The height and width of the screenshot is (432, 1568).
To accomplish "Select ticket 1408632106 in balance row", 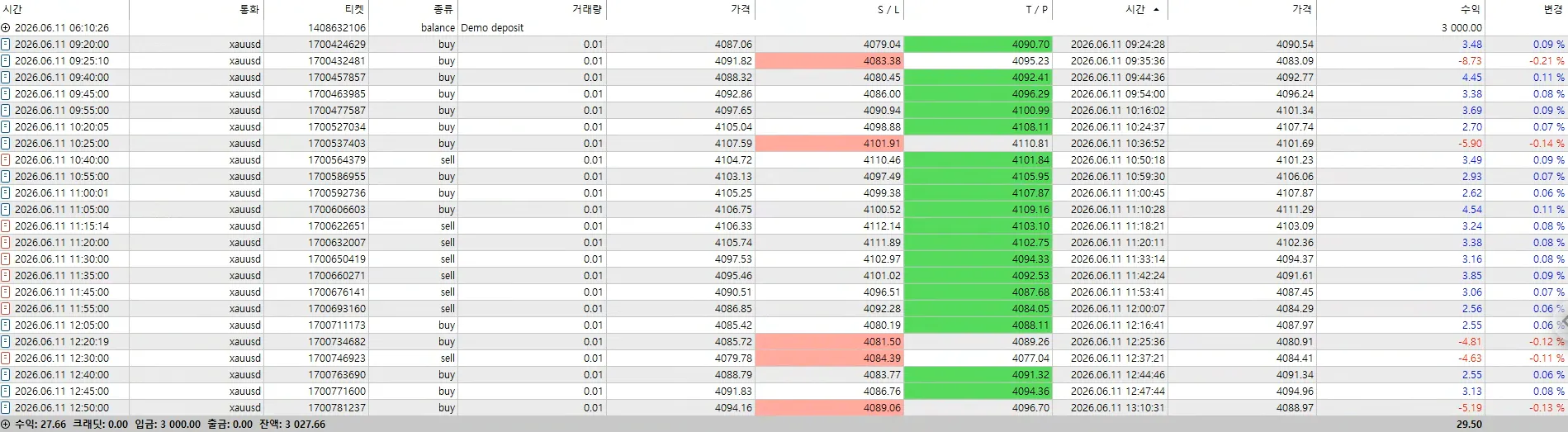I will pyautogui.click(x=337, y=27).
